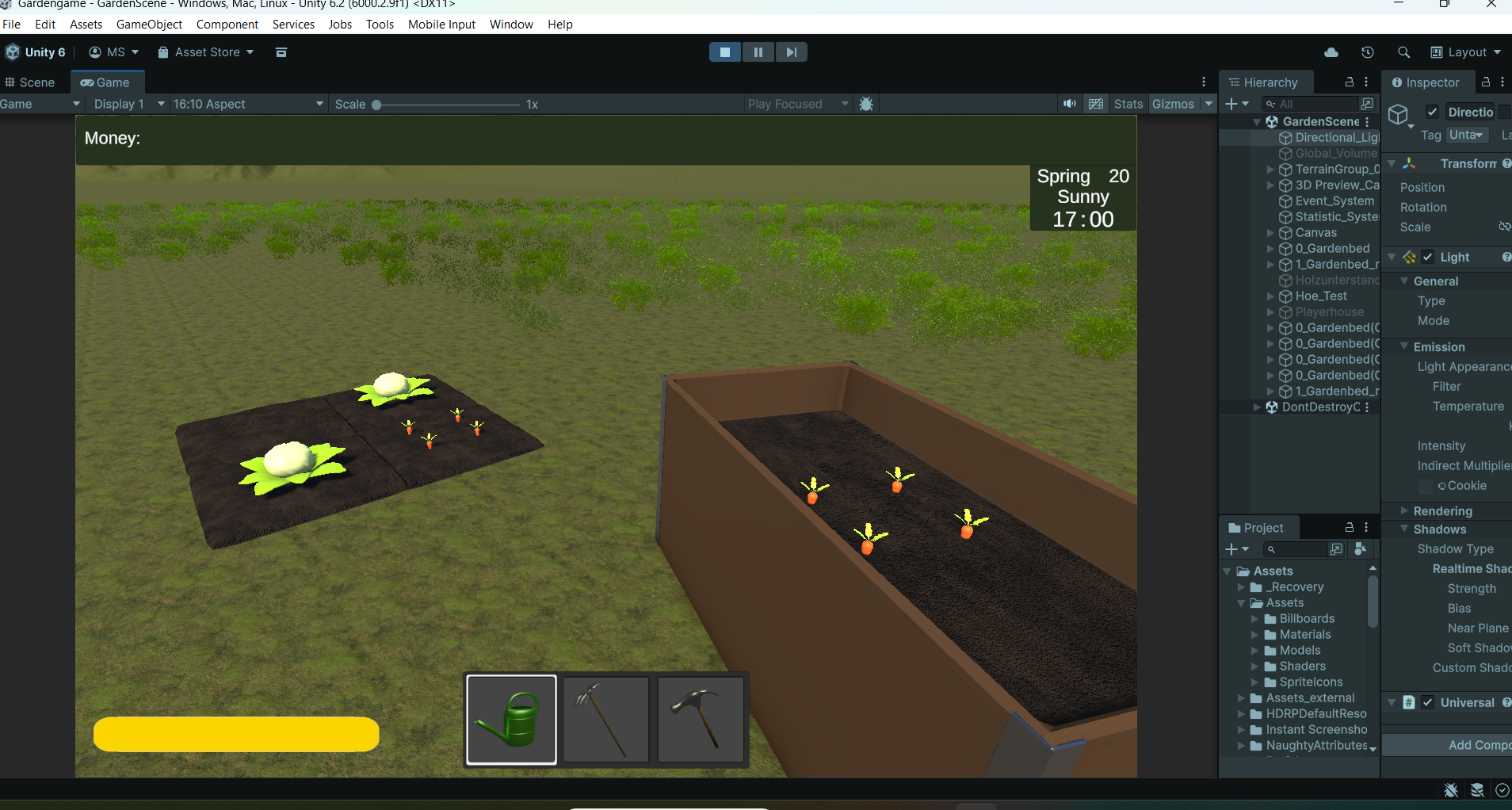Open Unity Cloud services via the cloud icon
This screenshot has height=810, width=1512.
pyautogui.click(x=1332, y=52)
